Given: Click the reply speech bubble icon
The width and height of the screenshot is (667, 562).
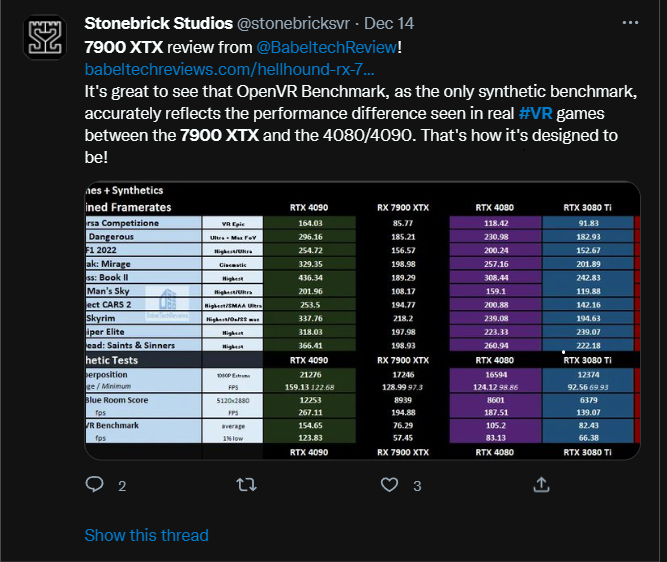Looking at the screenshot, I should (x=94, y=485).
